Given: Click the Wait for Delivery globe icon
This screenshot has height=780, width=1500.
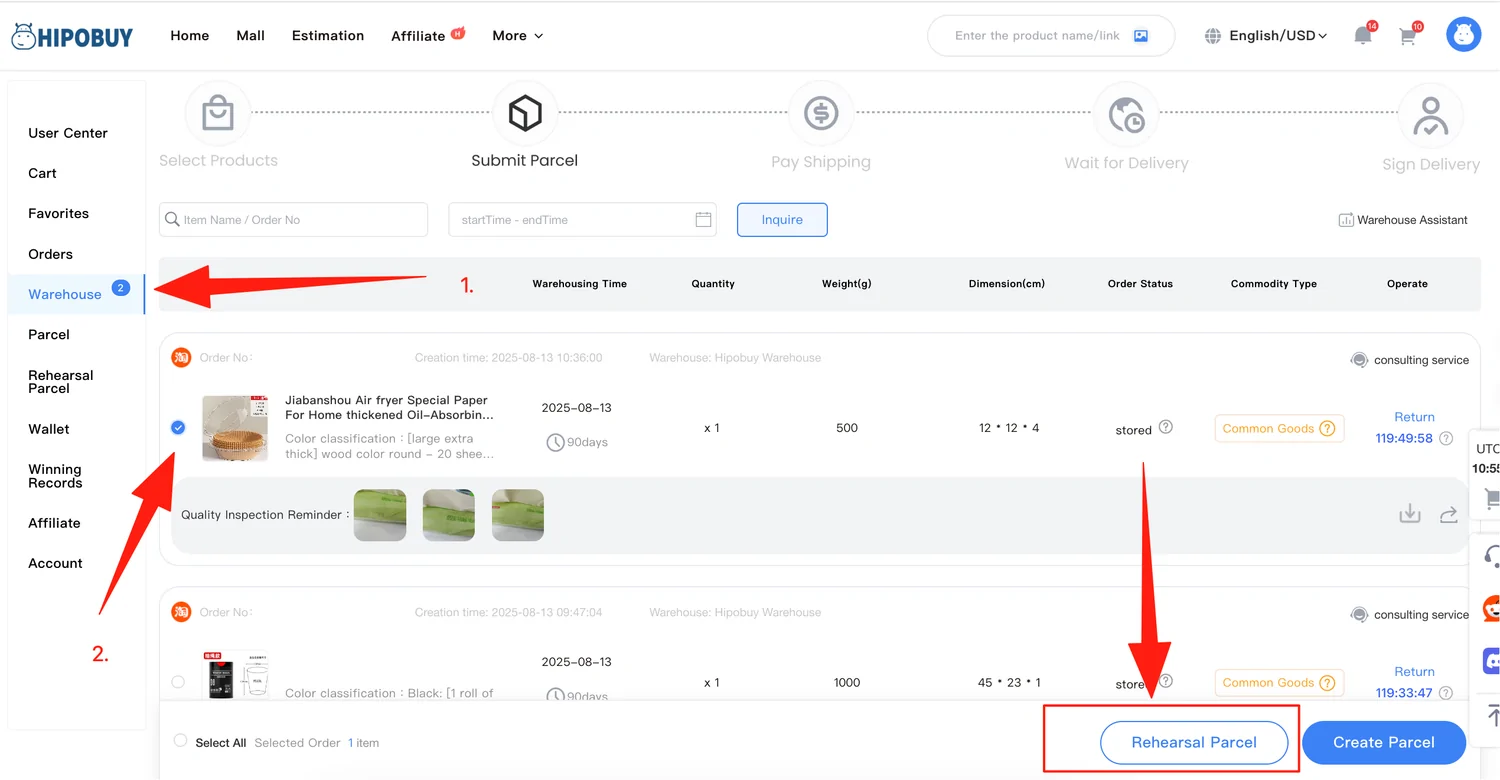Looking at the screenshot, I should [1126, 115].
